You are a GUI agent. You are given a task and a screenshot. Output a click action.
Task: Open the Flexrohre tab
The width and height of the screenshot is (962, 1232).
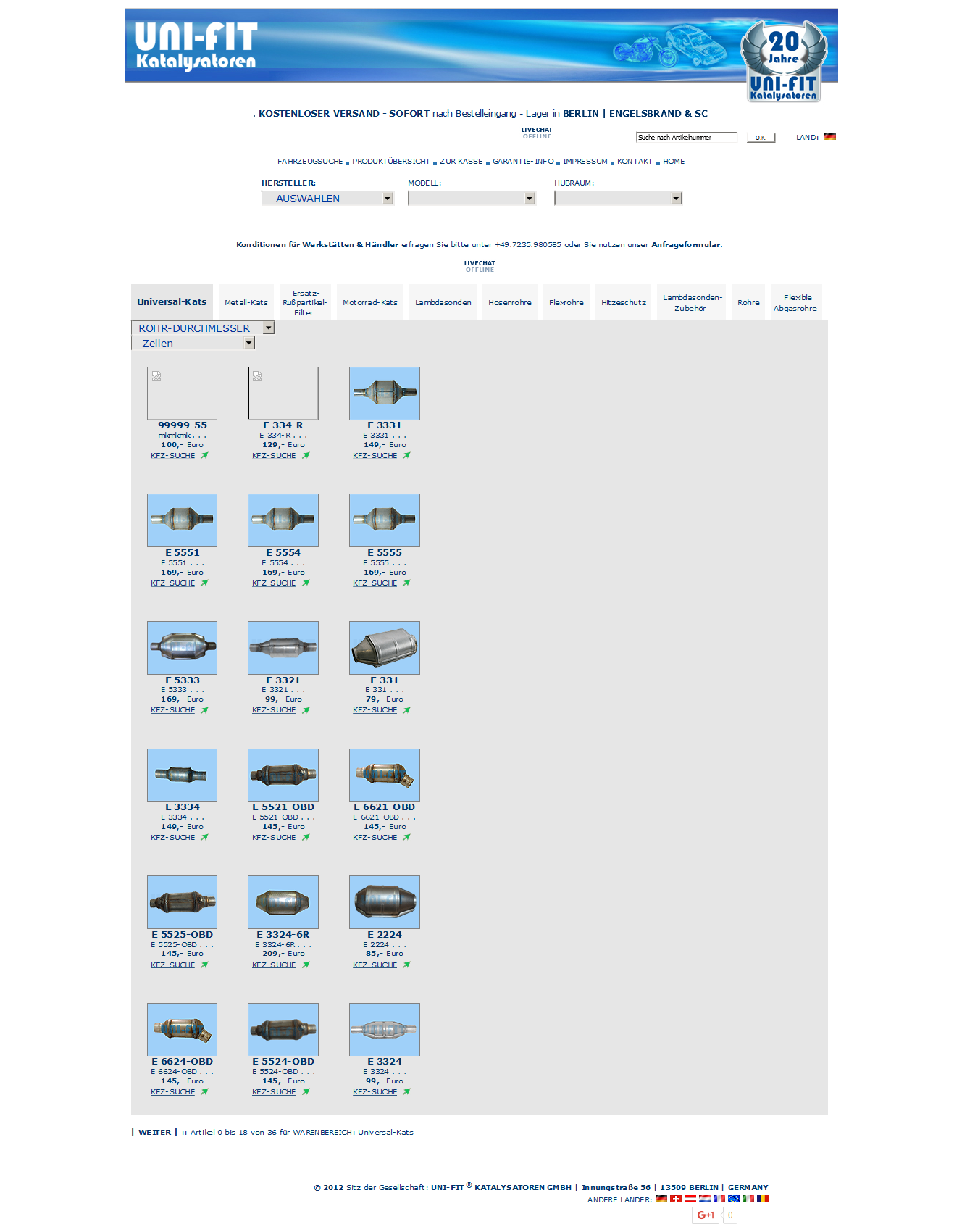[566, 302]
